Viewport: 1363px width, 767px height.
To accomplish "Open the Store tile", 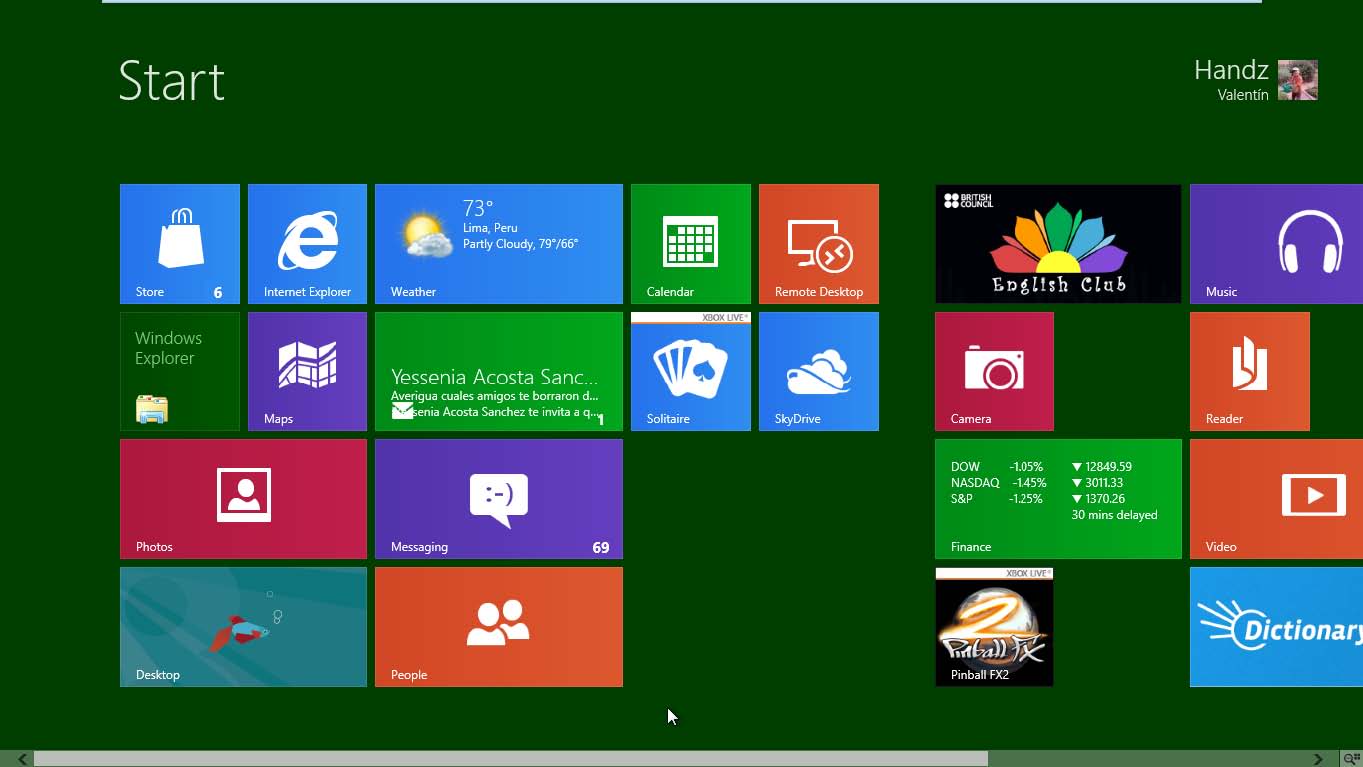I will point(180,243).
